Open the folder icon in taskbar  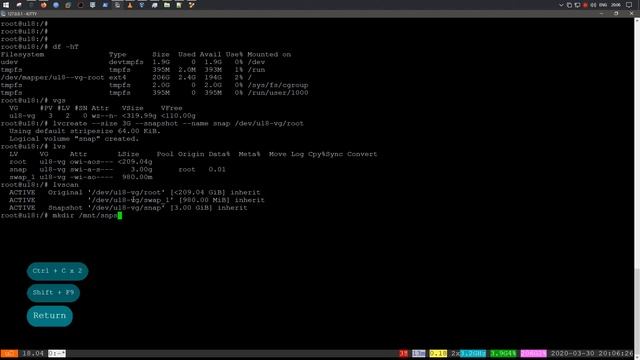[167, 5]
